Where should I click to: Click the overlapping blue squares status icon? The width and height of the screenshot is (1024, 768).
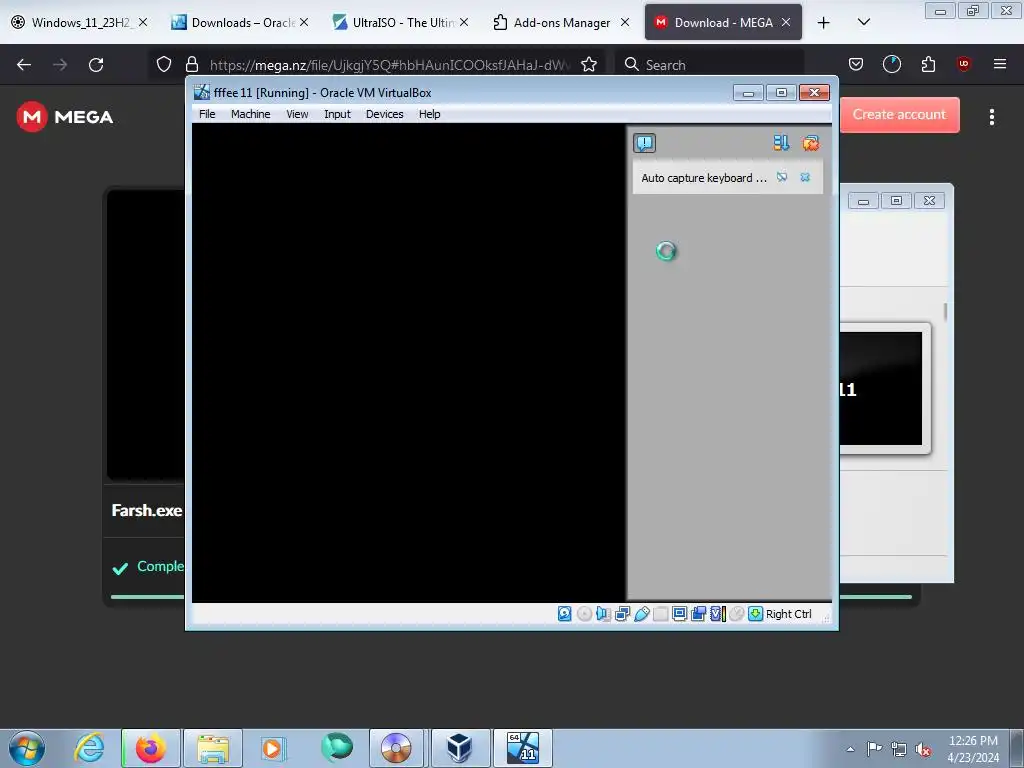click(698, 614)
